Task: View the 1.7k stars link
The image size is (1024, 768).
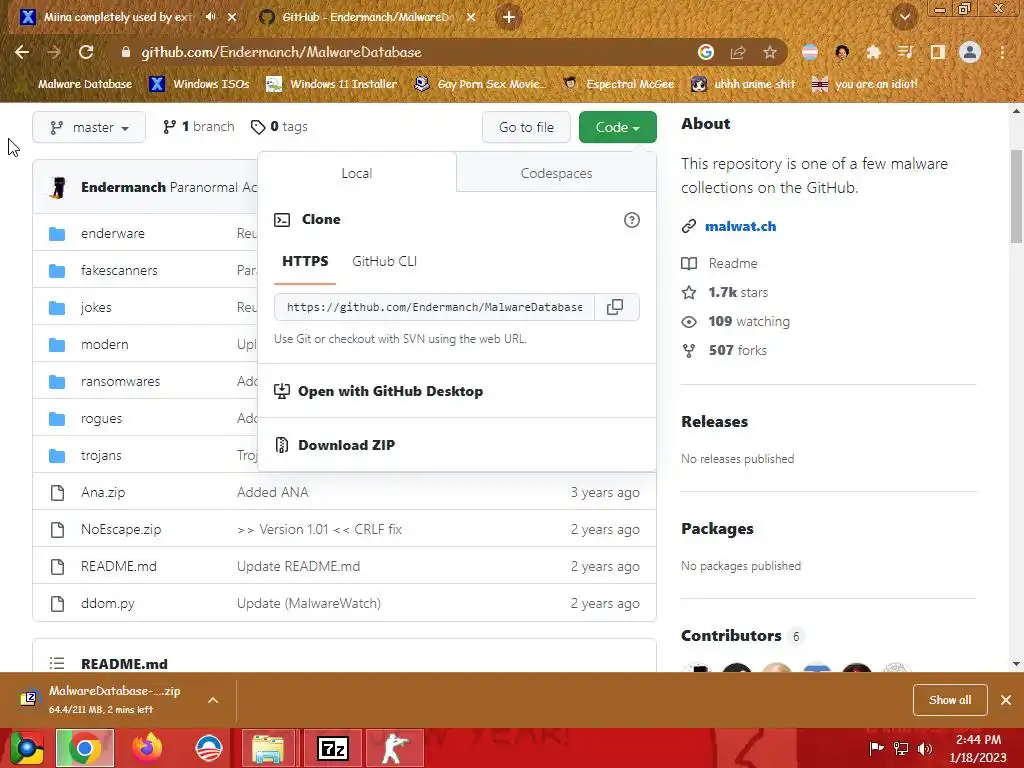Action: pos(738,293)
